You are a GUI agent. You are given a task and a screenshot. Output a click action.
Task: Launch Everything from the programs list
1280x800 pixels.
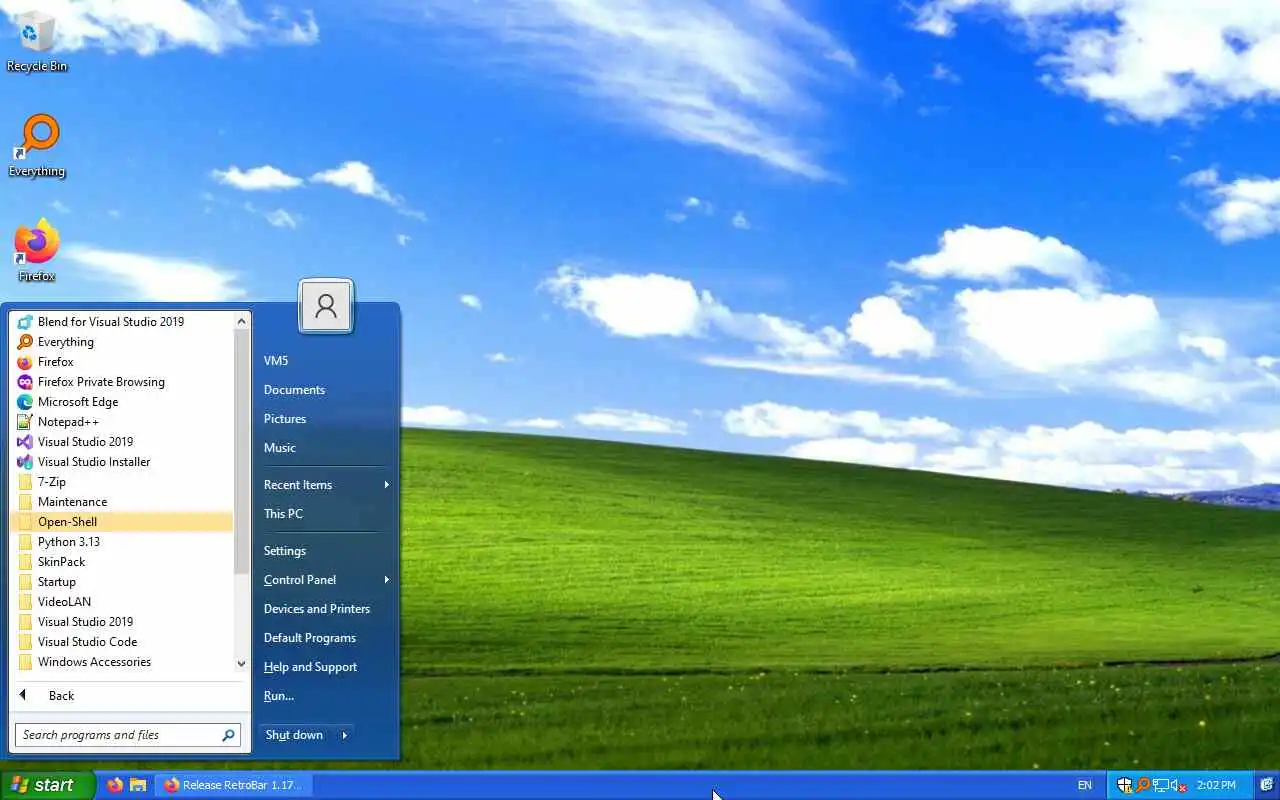tap(122, 342)
